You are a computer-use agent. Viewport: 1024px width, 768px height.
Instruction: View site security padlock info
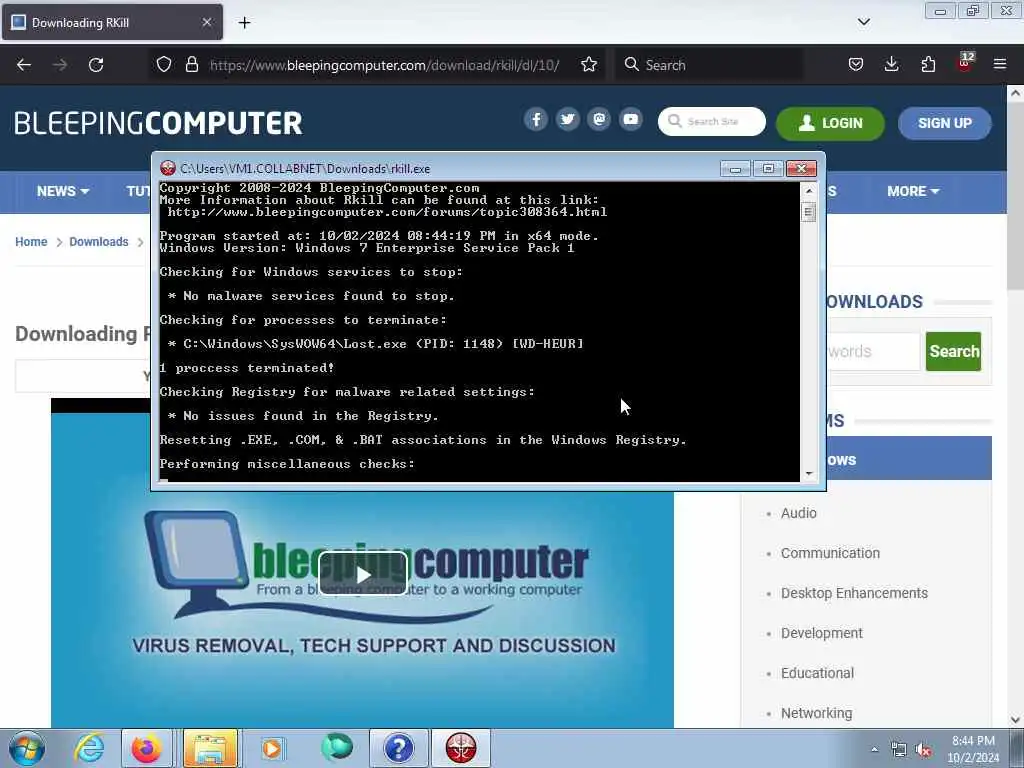pos(191,65)
